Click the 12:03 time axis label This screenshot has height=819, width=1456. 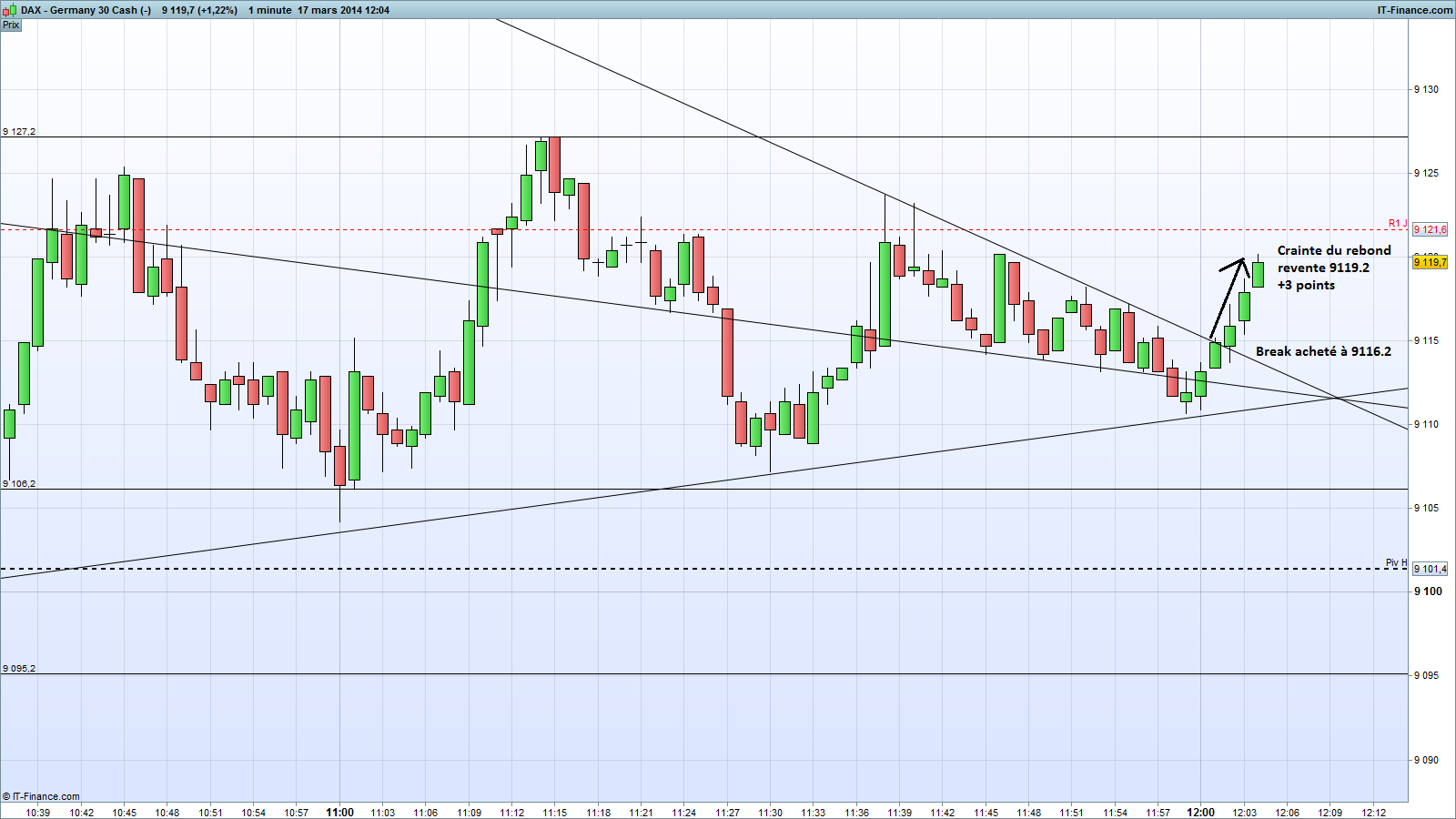(x=1244, y=813)
